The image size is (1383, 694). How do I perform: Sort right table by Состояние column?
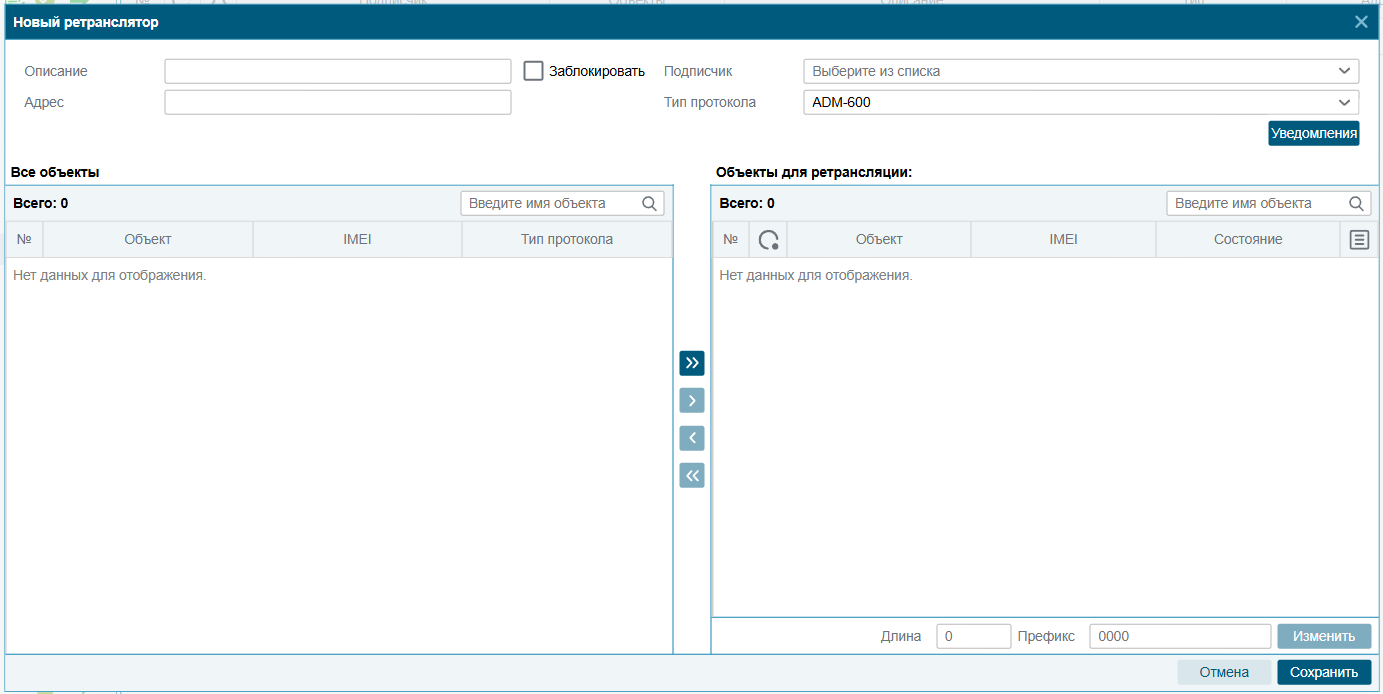pos(1248,239)
